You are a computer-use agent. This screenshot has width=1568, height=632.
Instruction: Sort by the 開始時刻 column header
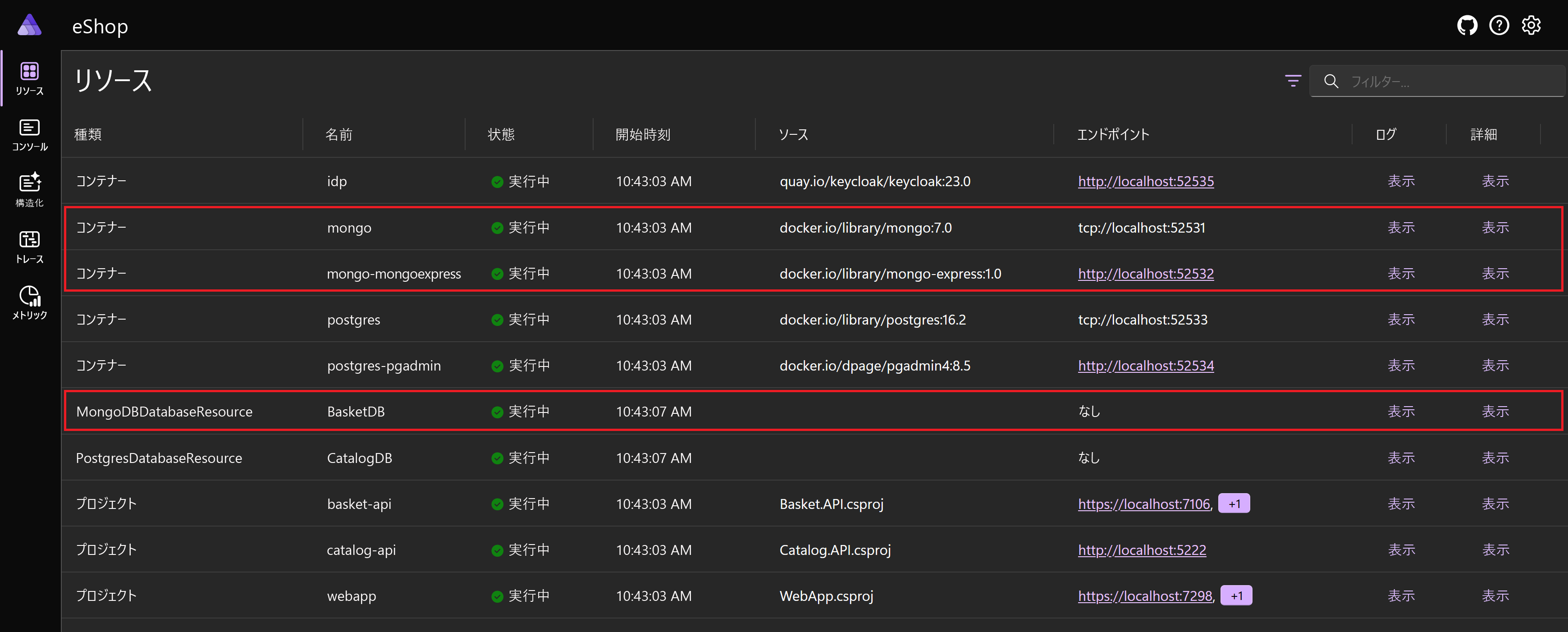click(643, 134)
